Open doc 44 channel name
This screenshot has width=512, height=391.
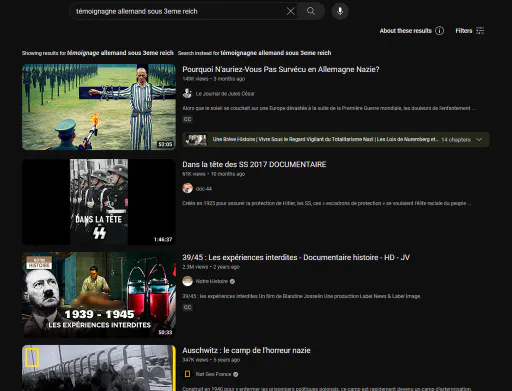[x=204, y=189]
